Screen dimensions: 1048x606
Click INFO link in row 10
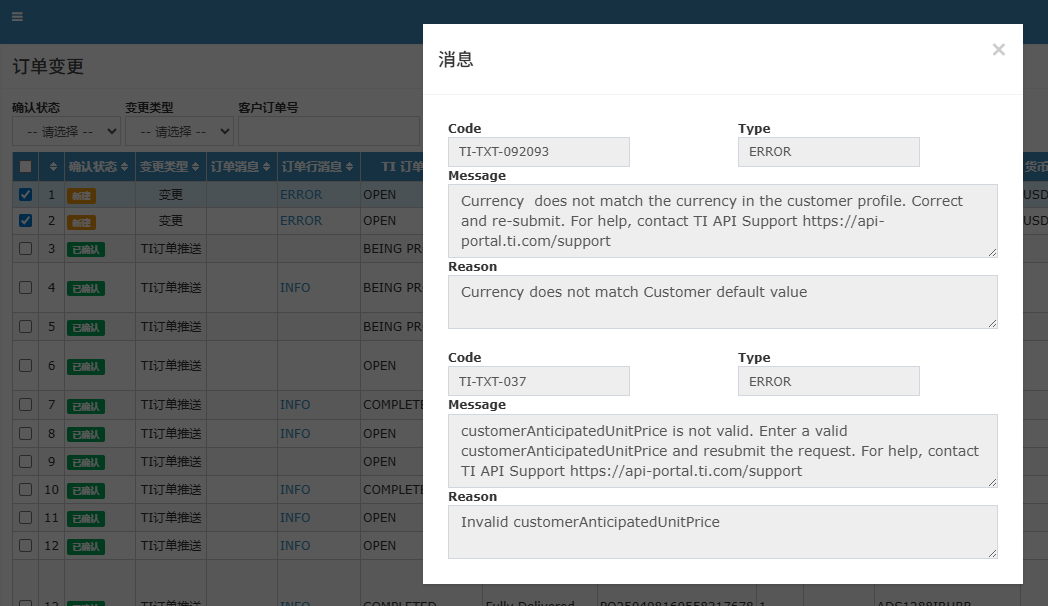tap(295, 490)
